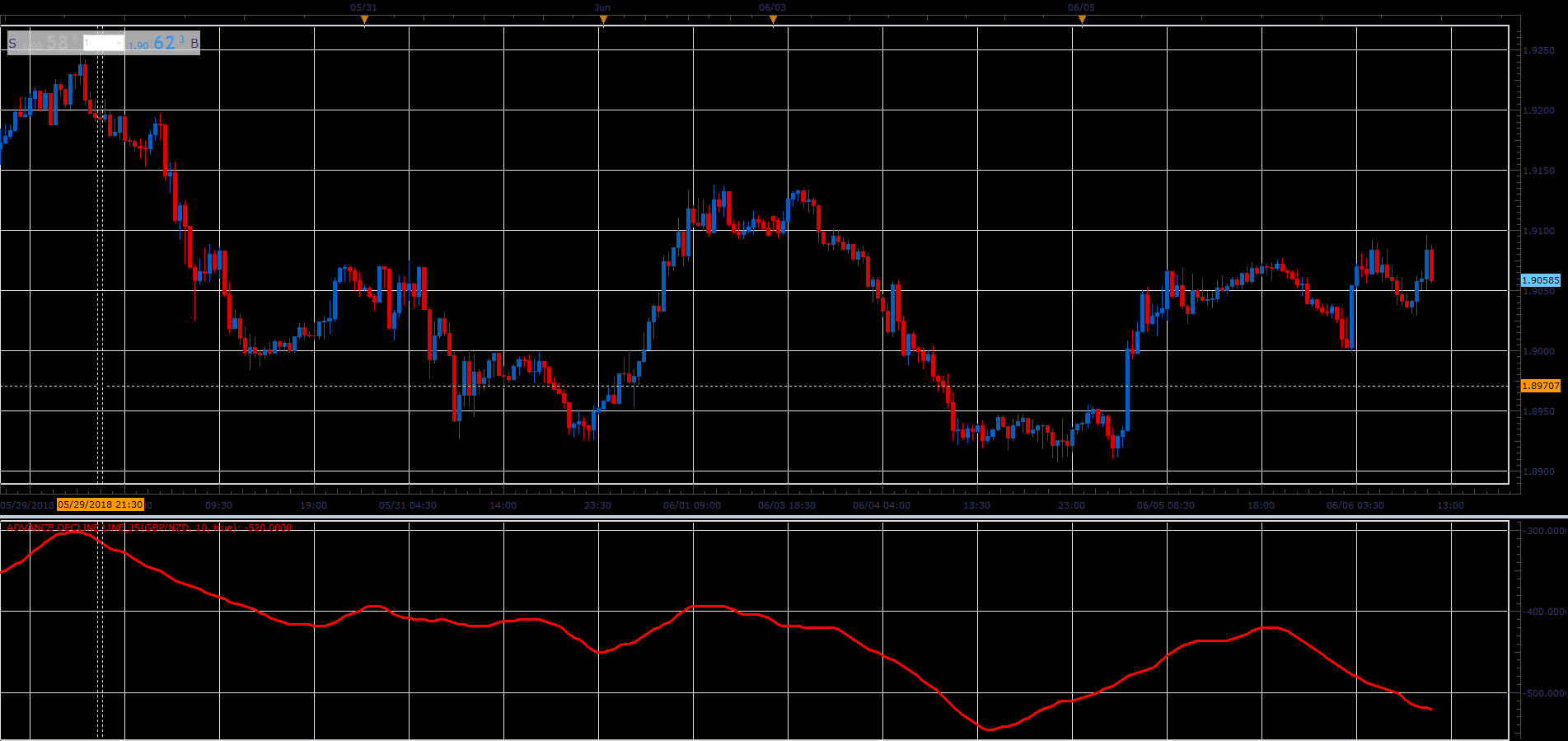
Task: Click the -300.0000 indicator axis label
Action: [x=1544, y=531]
